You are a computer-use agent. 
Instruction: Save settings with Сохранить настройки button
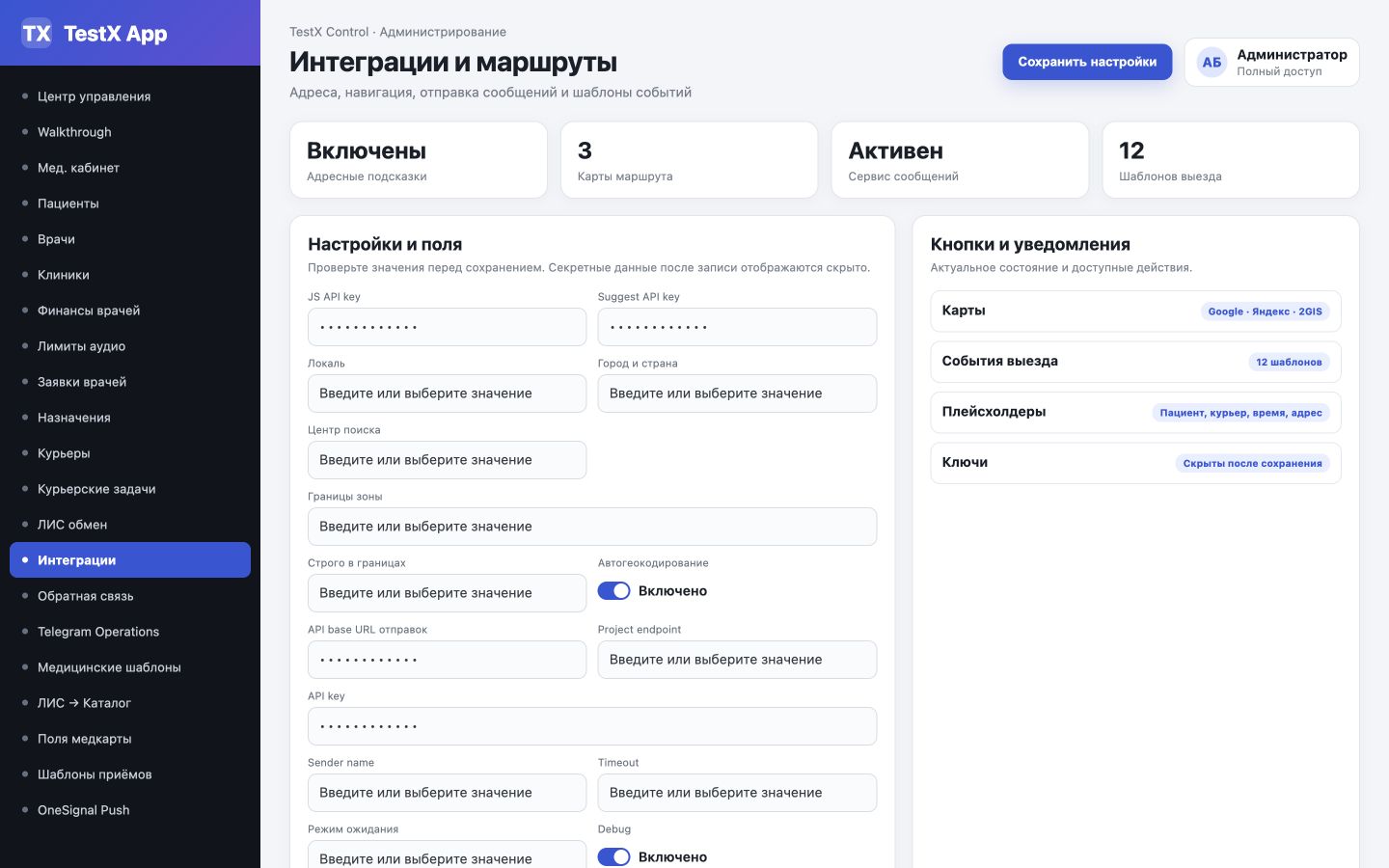pos(1087,62)
